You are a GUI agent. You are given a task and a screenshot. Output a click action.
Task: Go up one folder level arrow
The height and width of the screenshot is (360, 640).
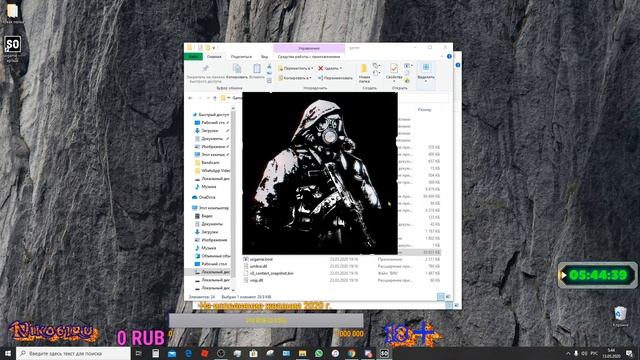[x=215, y=98]
